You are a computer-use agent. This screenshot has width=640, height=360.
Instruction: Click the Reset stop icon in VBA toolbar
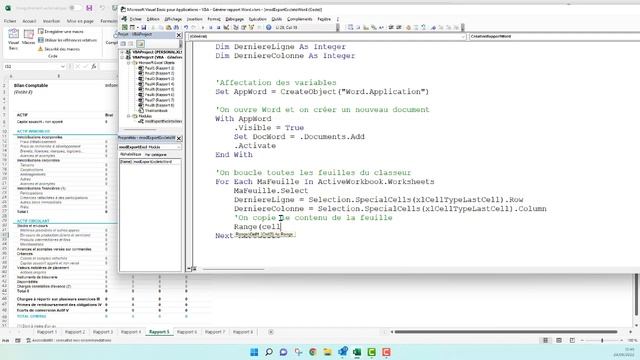point(218,27)
